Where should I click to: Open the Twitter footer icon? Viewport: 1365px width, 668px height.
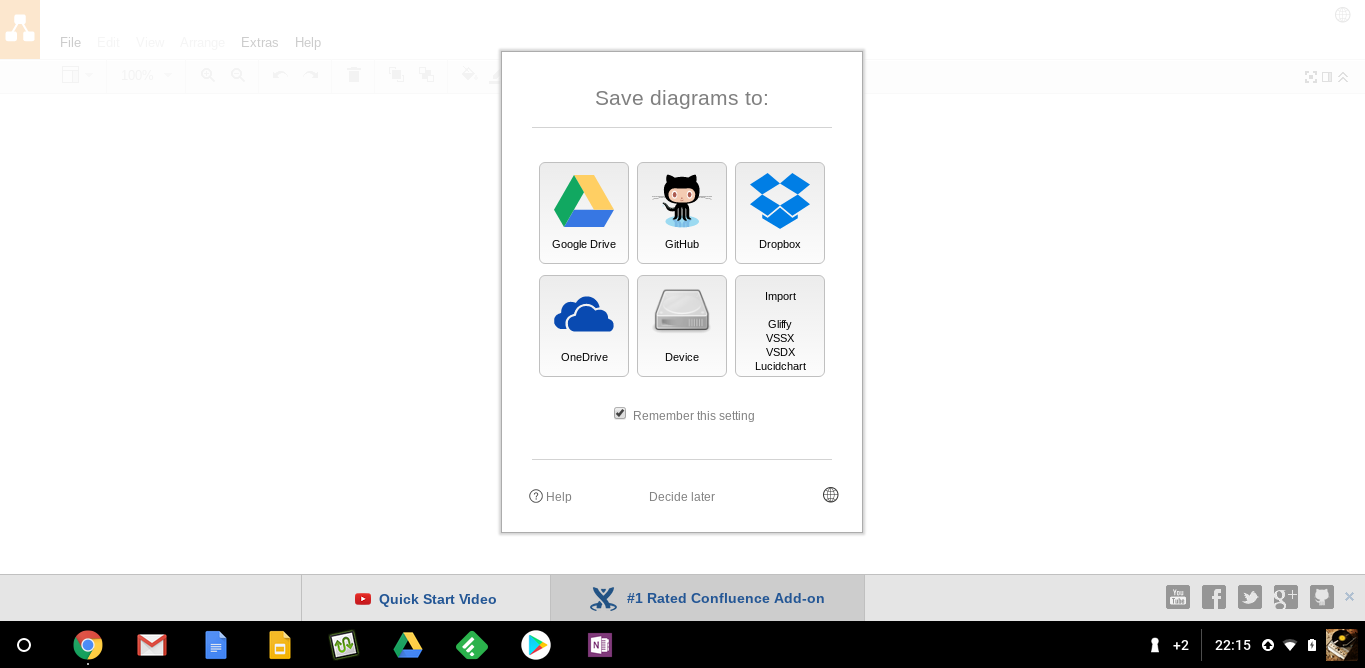(1250, 597)
